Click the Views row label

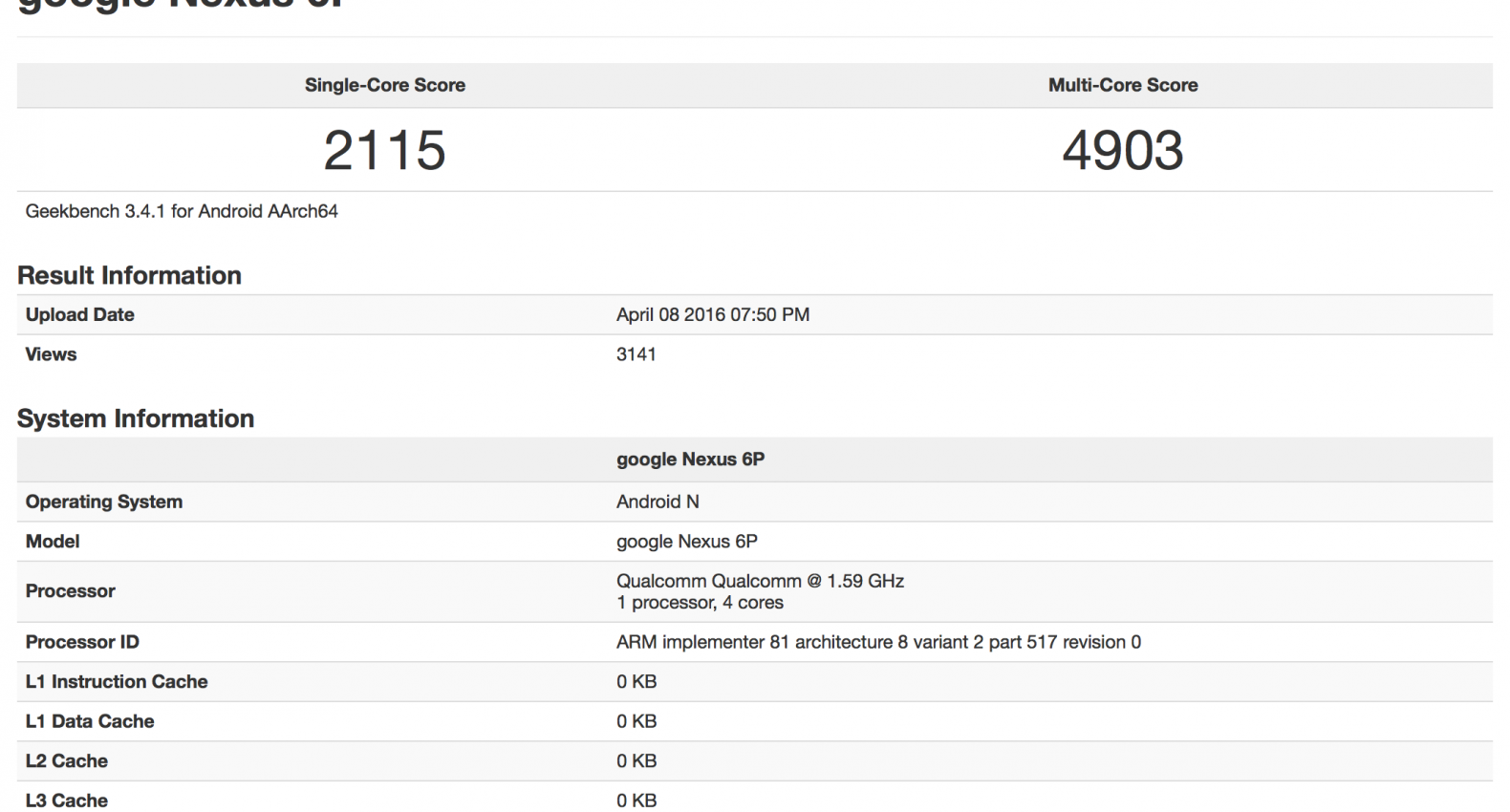pyautogui.click(x=51, y=354)
